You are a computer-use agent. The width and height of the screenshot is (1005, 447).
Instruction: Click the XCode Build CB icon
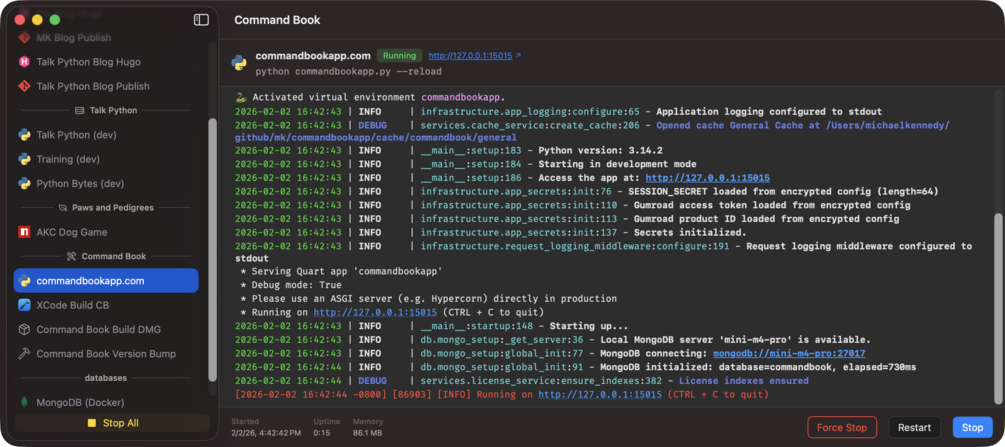point(24,305)
